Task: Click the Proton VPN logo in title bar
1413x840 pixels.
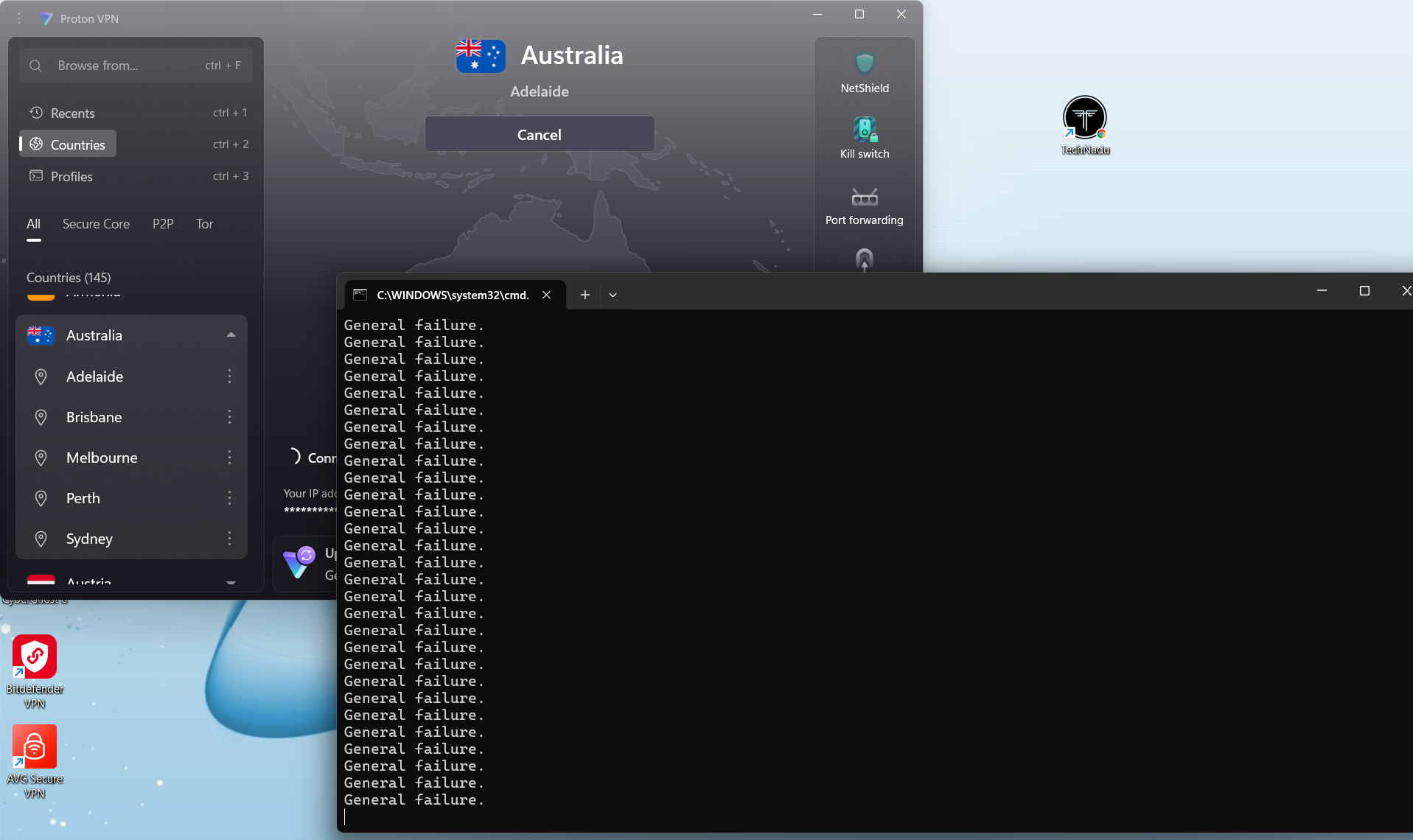Action: 46,18
